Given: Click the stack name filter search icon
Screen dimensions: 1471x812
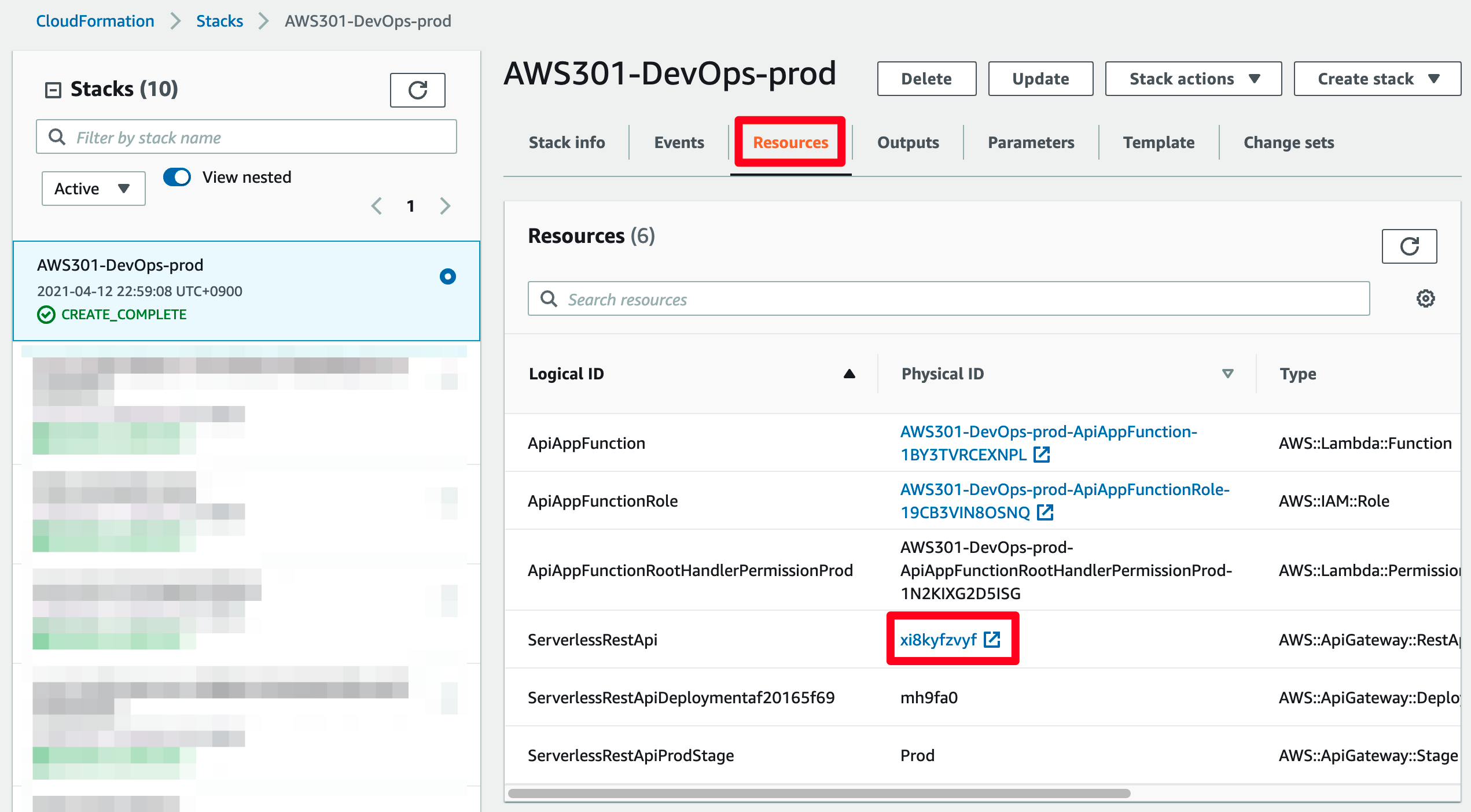Looking at the screenshot, I should pos(57,136).
